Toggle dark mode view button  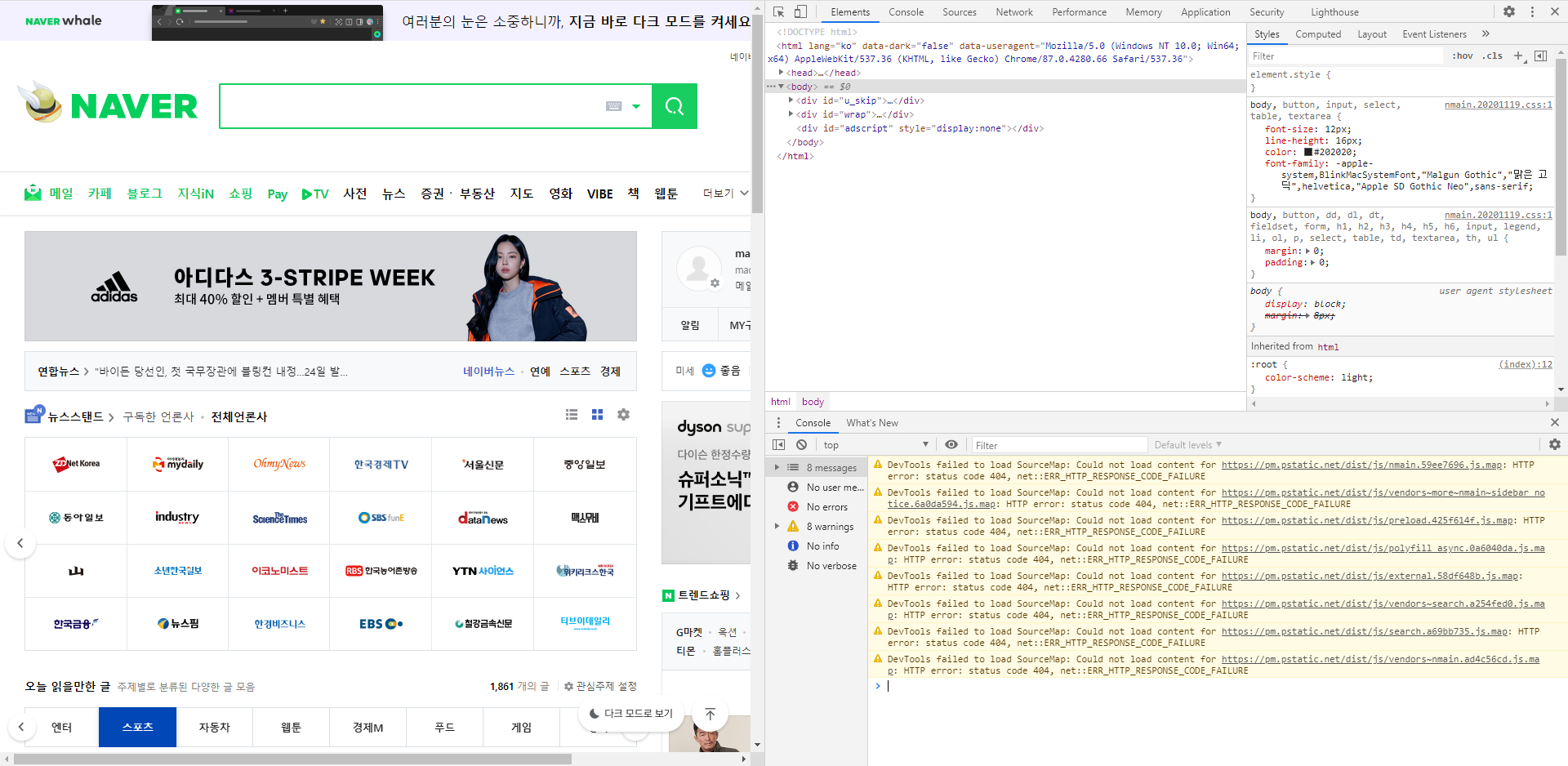coord(631,713)
